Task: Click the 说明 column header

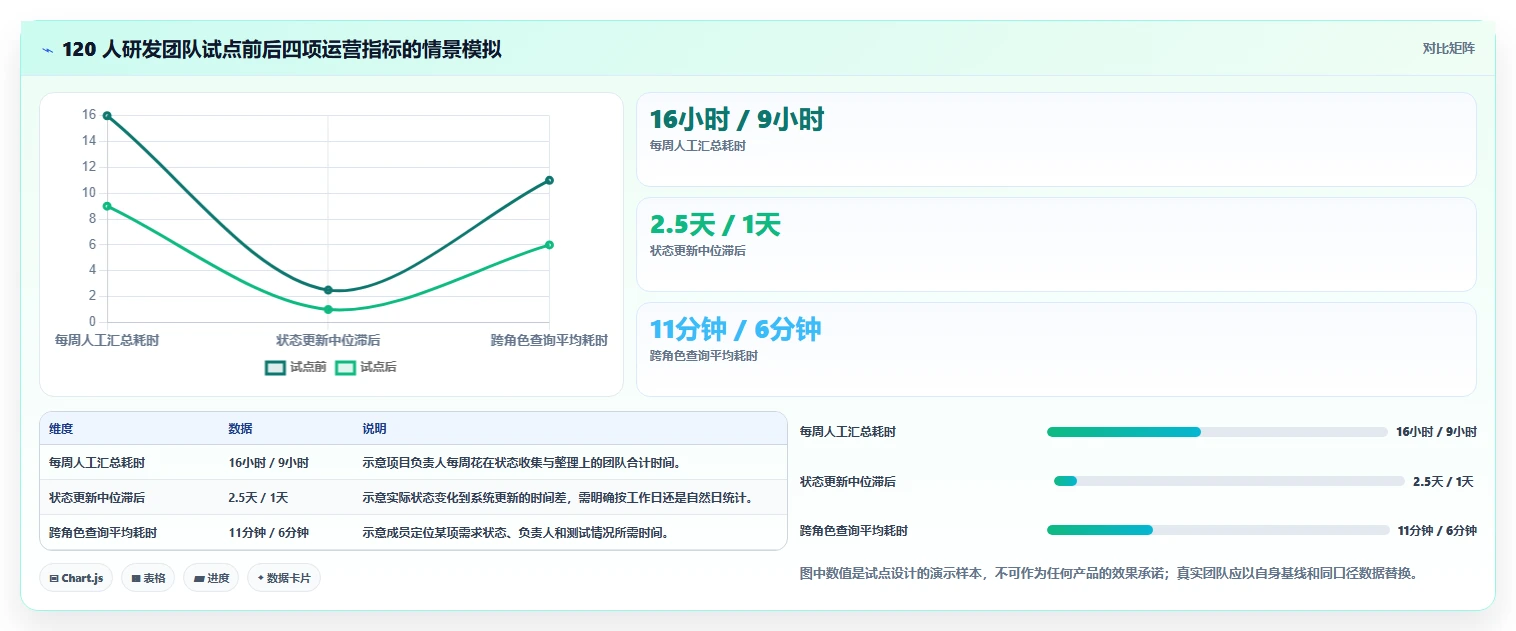Action: coord(374,429)
